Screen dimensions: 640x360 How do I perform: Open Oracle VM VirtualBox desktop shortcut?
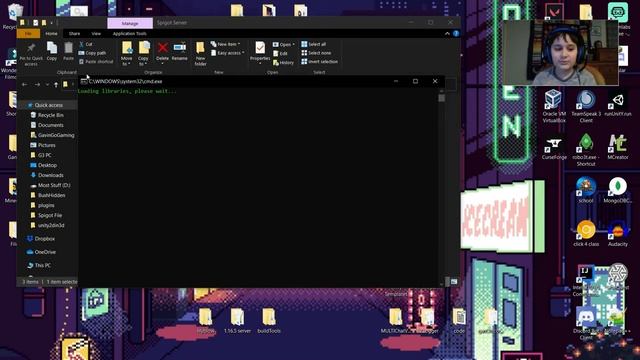[x=554, y=106]
